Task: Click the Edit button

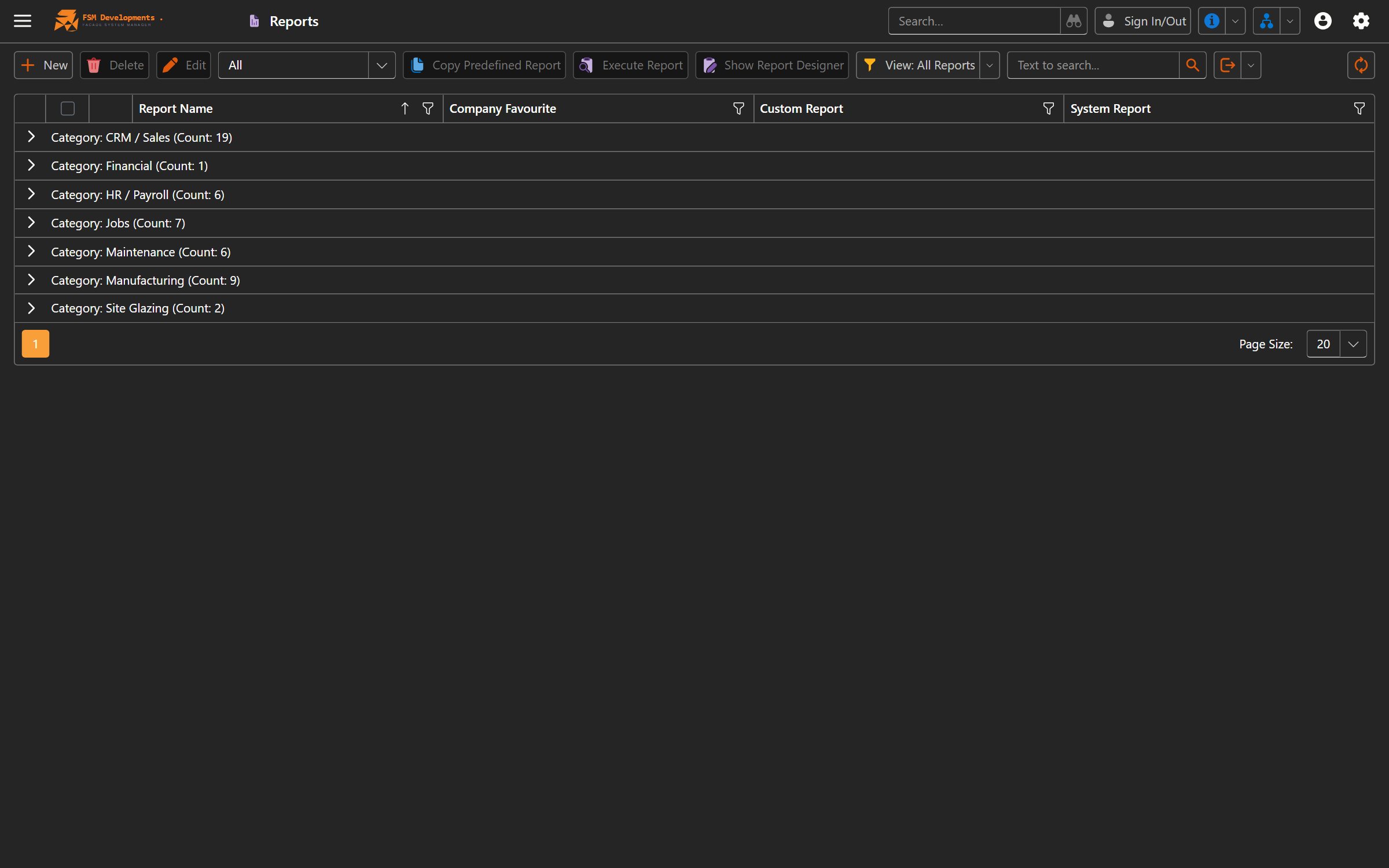Action: [183, 65]
